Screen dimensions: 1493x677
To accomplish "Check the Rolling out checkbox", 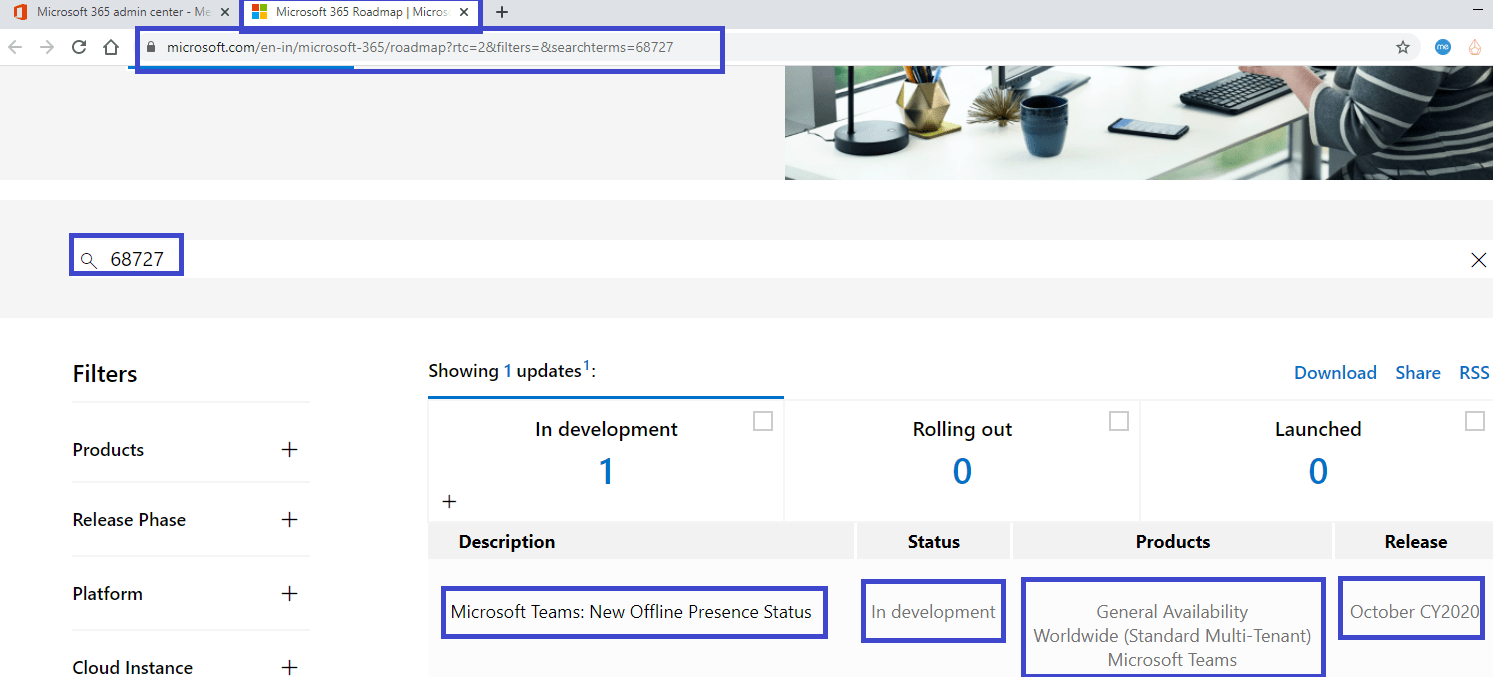I will point(1119,421).
